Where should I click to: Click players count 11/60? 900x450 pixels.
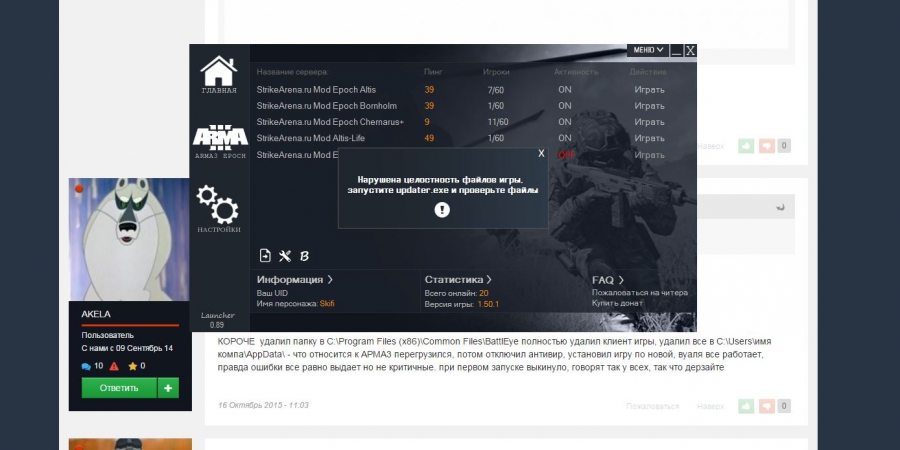click(498, 122)
